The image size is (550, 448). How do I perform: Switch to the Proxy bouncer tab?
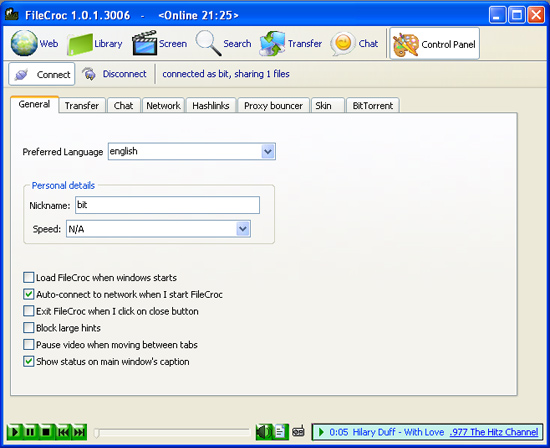[x=273, y=106]
